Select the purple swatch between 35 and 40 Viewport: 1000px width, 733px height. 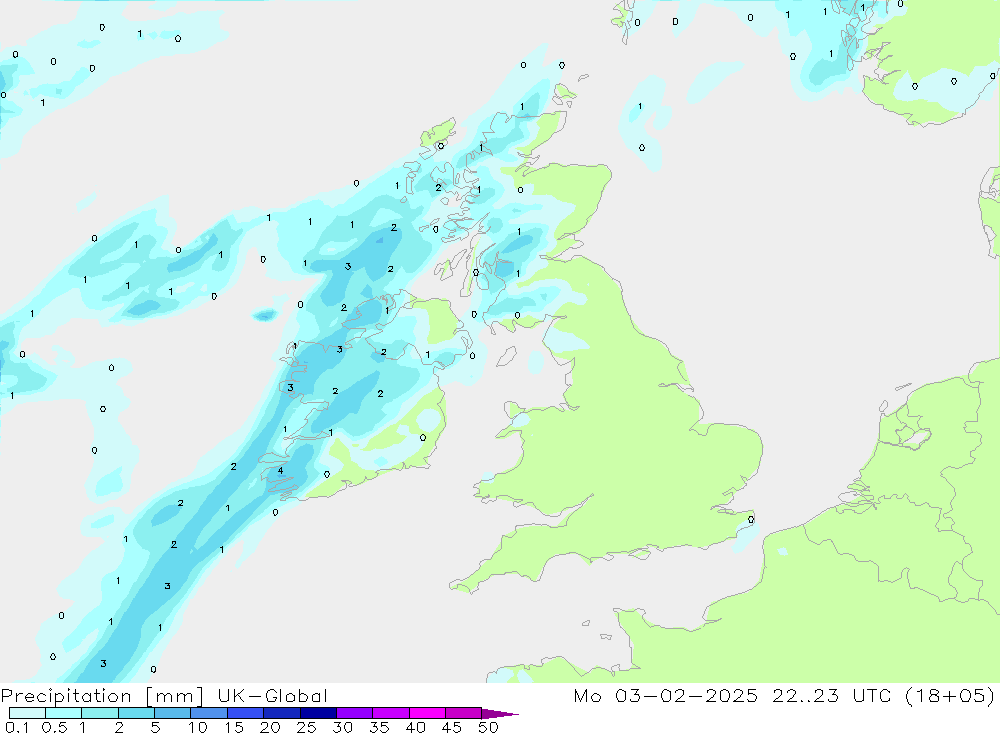click(391, 713)
